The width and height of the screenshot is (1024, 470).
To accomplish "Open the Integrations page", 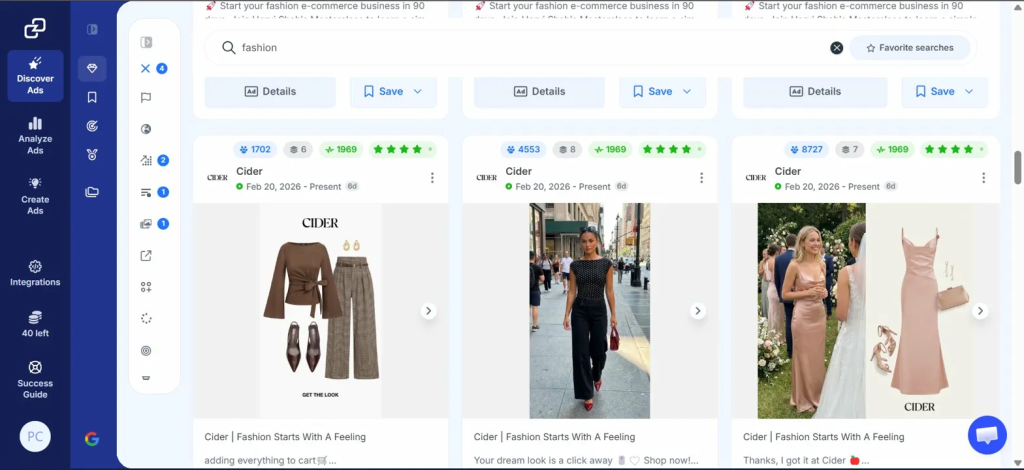I will point(35,274).
